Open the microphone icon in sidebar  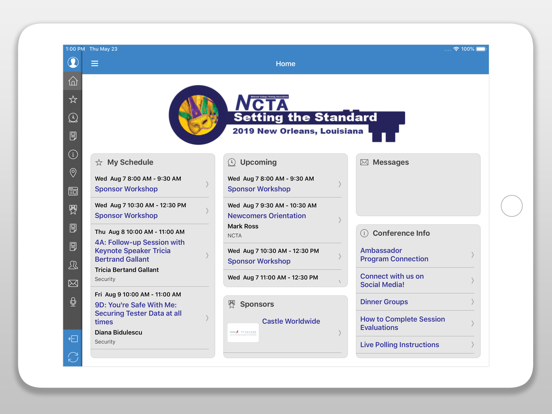[x=73, y=302]
